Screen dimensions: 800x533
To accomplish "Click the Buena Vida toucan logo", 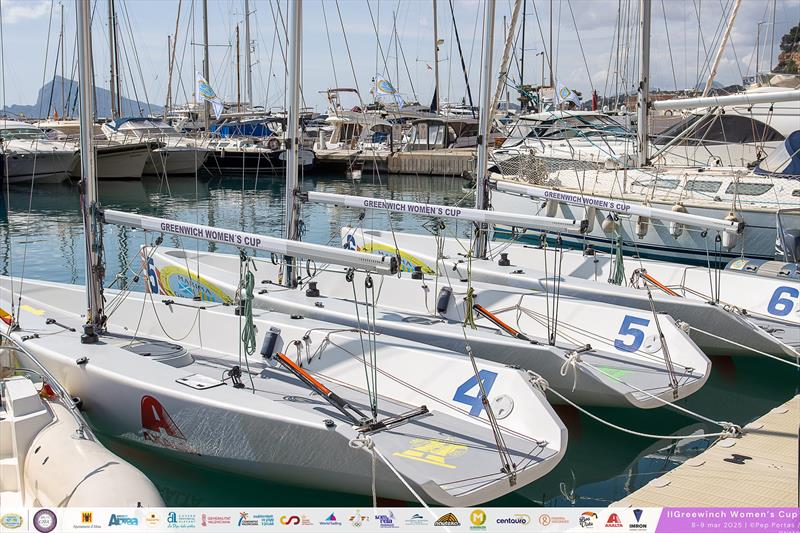I will click(588, 520).
